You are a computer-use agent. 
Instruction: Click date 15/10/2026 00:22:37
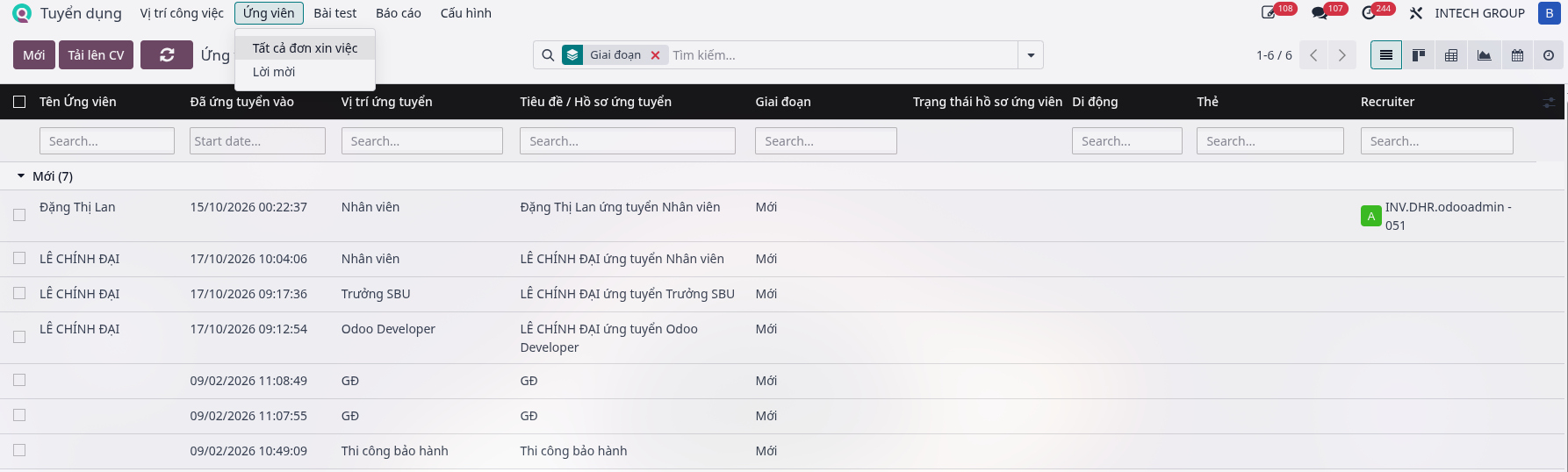(x=248, y=207)
